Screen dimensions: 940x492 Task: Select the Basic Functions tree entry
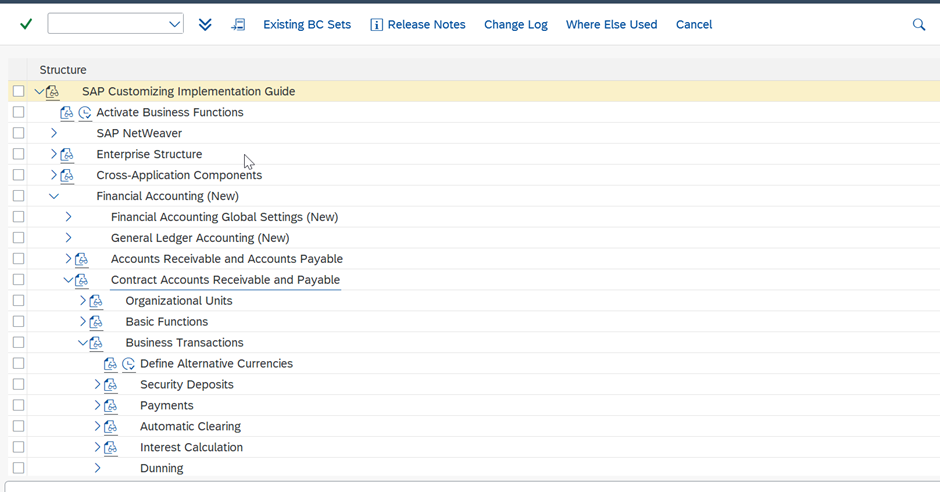tap(167, 322)
